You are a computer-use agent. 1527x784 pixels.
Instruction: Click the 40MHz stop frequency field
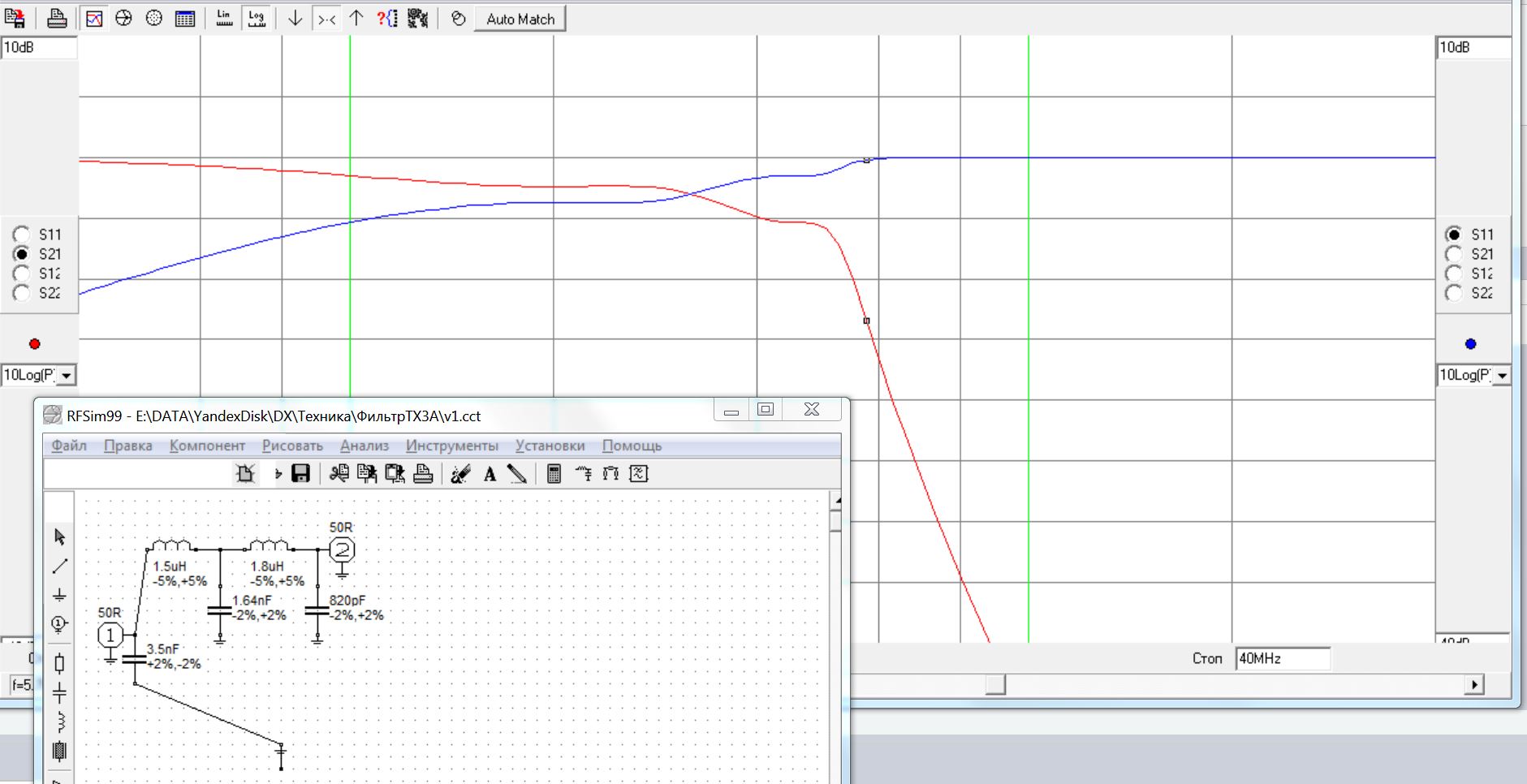(x=1283, y=659)
